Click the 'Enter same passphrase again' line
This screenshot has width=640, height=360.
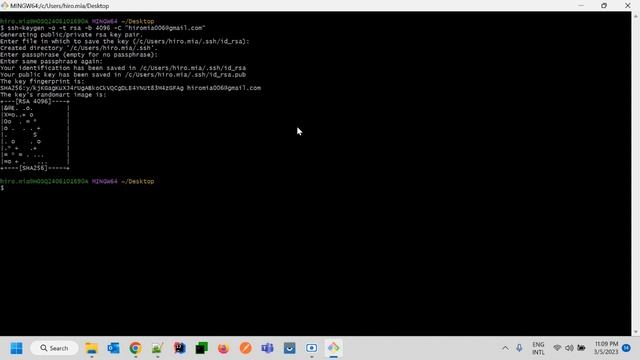pos(51,61)
